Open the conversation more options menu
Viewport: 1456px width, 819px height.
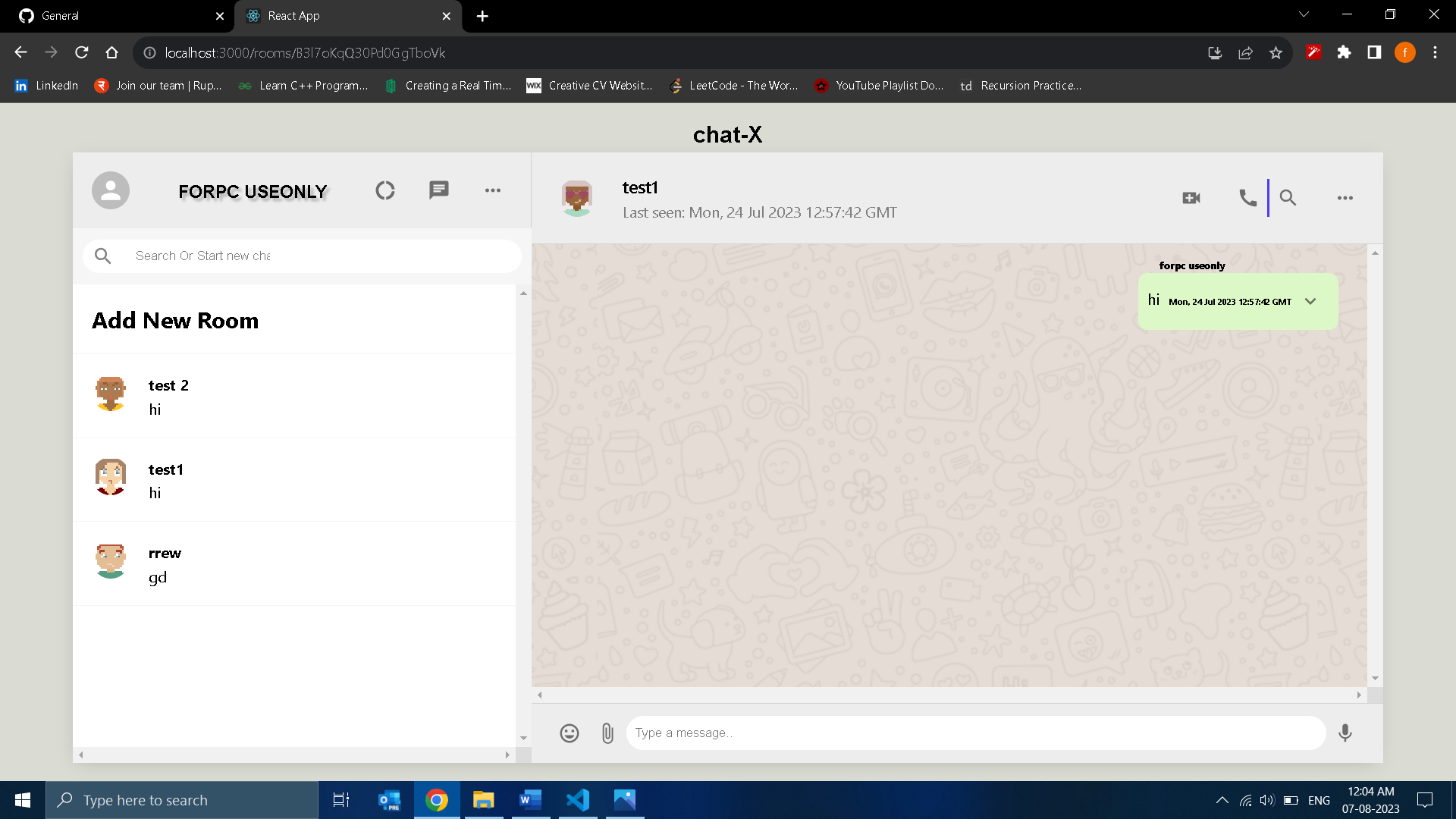click(1345, 197)
